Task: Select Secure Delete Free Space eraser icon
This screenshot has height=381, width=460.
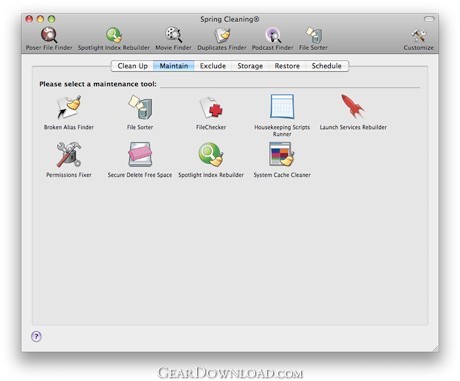Action: (x=140, y=155)
